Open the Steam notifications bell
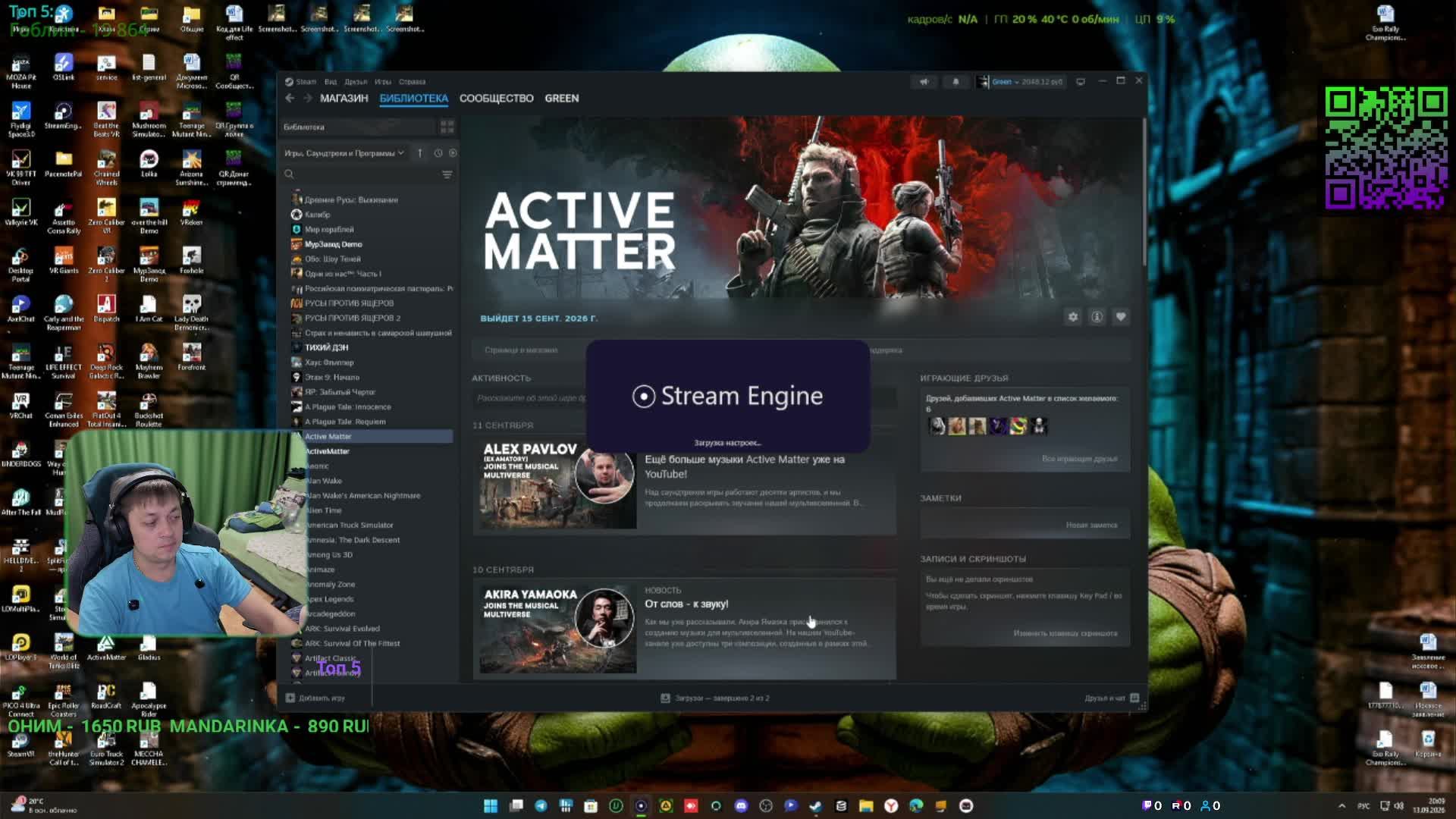This screenshot has width=1456, height=819. click(x=955, y=82)
